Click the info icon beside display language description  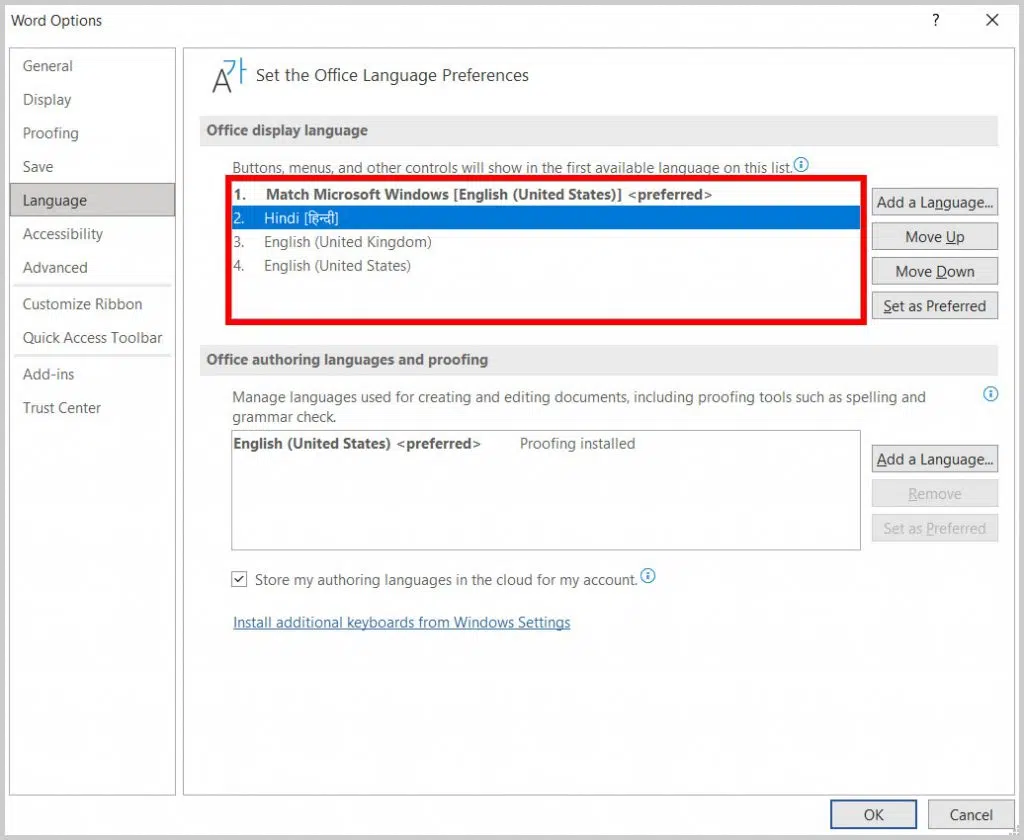(801, 165)
